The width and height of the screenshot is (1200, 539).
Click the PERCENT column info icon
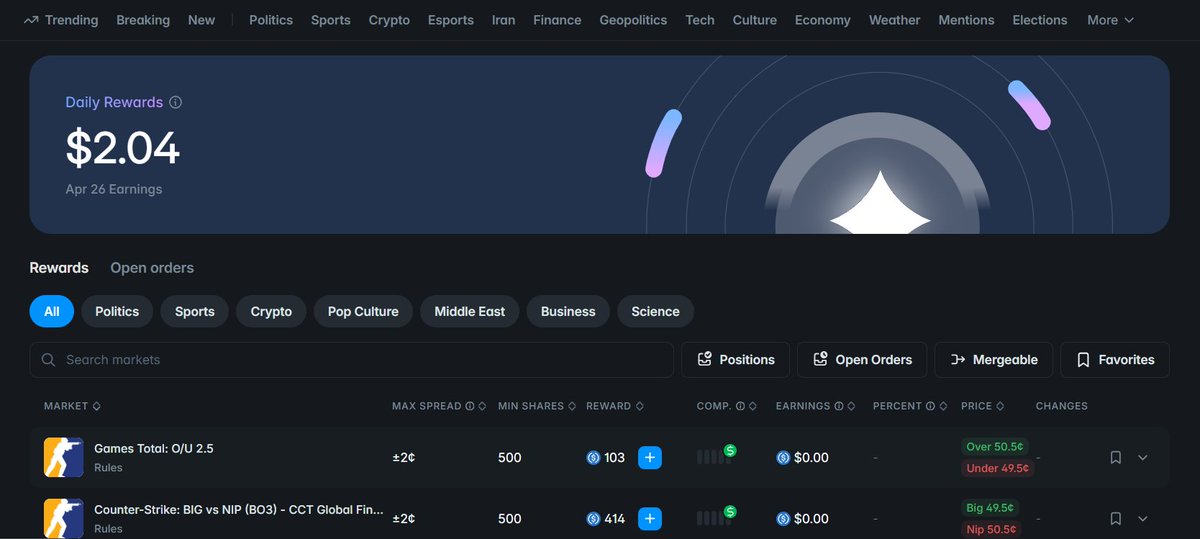tap(930, 406)
